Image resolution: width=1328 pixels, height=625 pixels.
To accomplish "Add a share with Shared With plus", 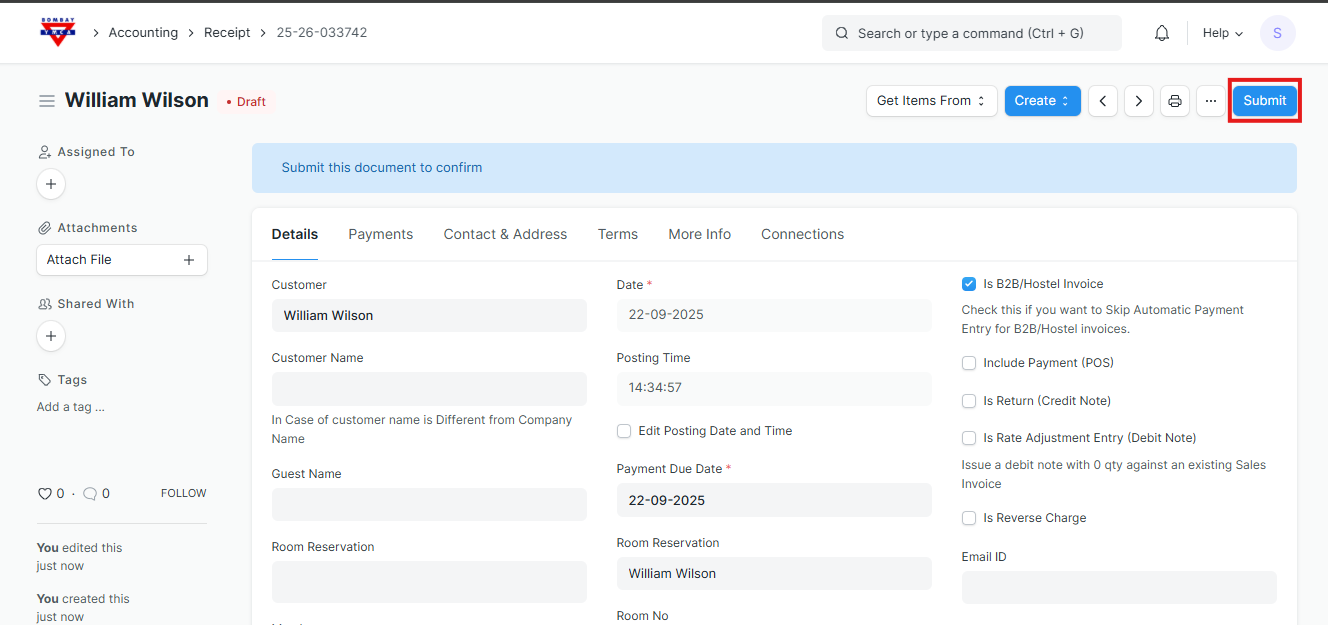I will [x=51, y=336].
